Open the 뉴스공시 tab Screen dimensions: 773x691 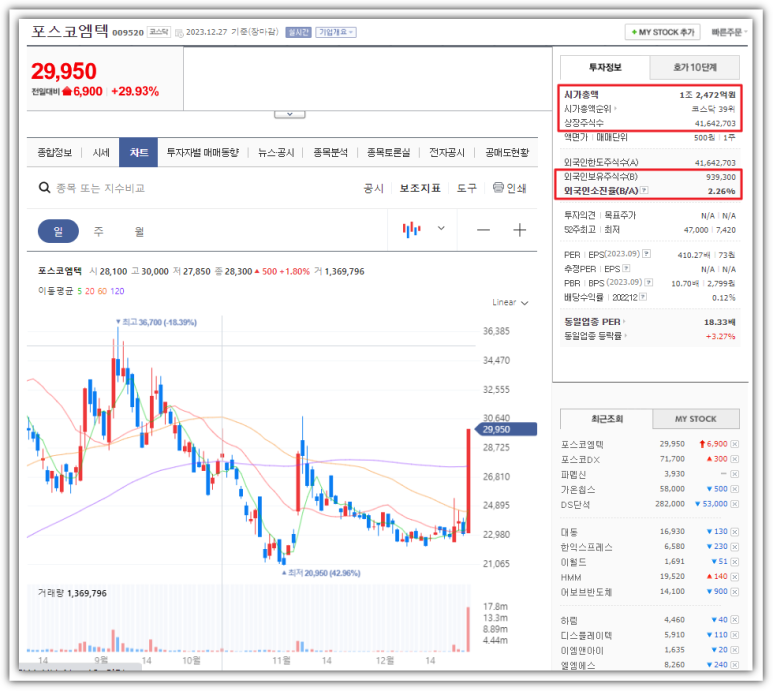pyautogui.click(x=276, y=152)
